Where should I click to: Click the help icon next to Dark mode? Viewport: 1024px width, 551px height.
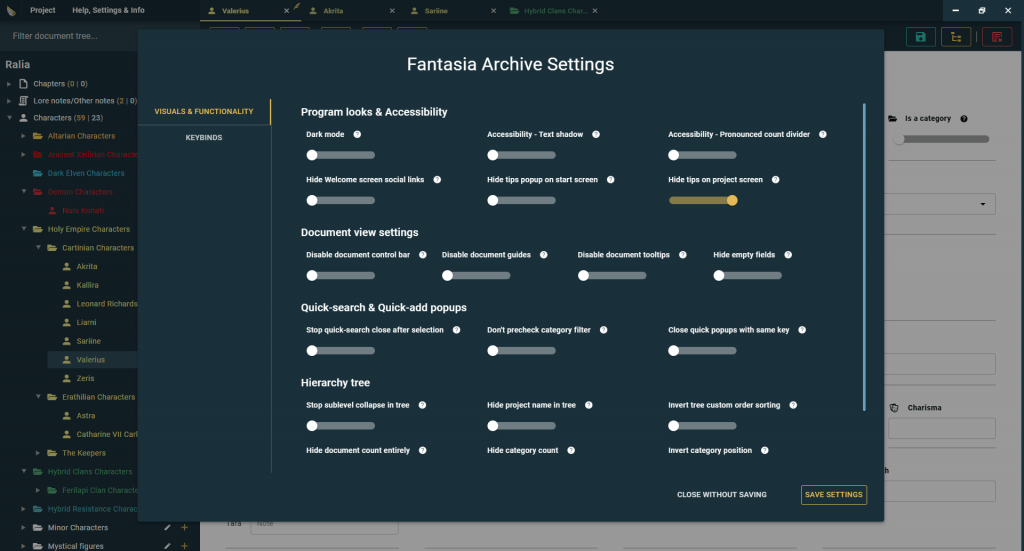357,134
